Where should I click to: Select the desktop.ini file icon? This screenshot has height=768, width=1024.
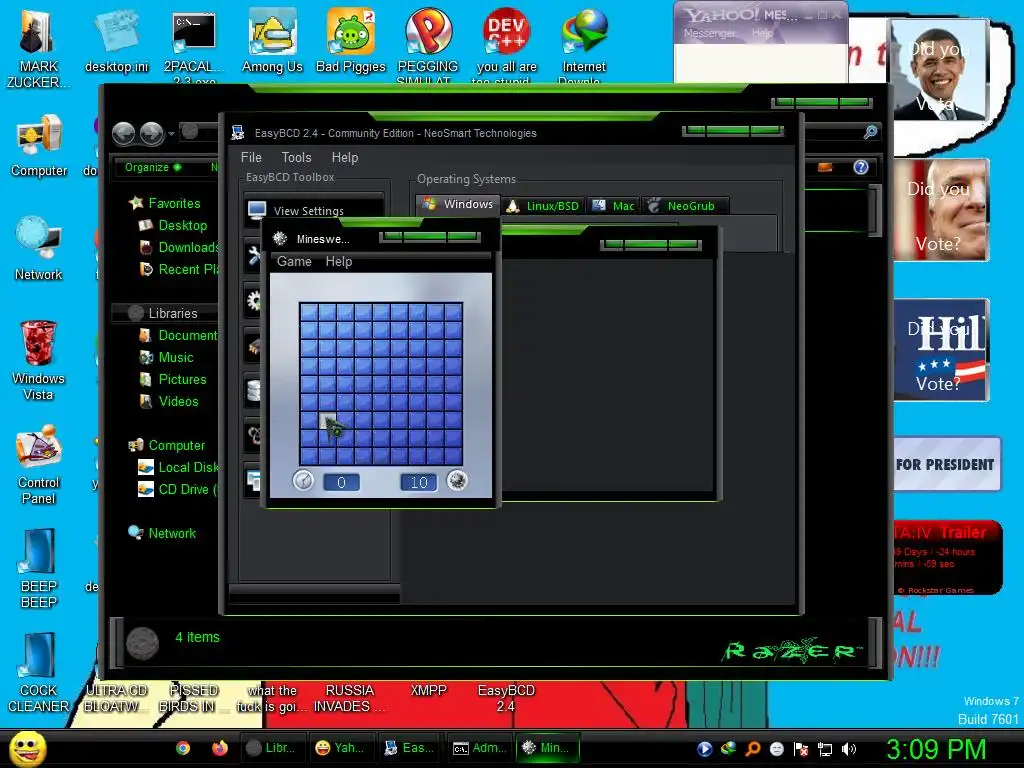coord(117,40)
